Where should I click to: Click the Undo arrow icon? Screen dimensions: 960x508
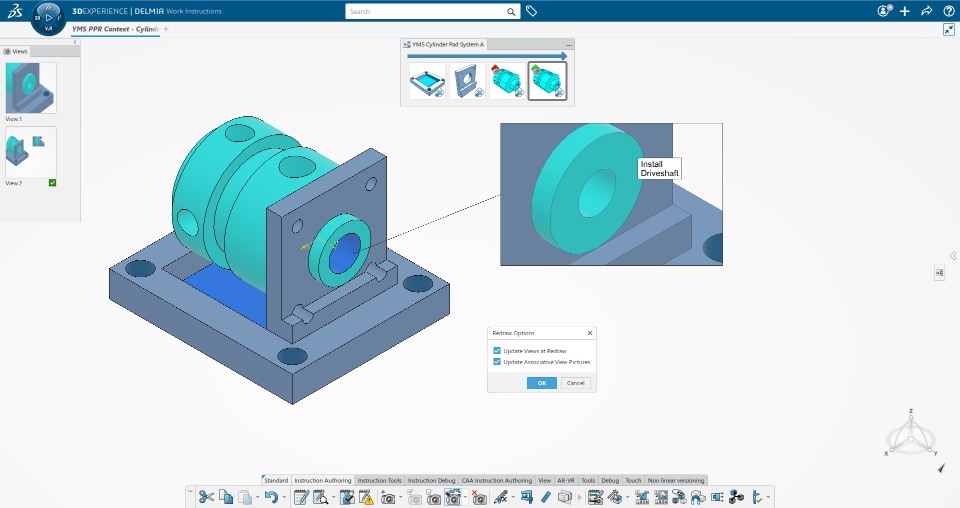pos(271,497)
